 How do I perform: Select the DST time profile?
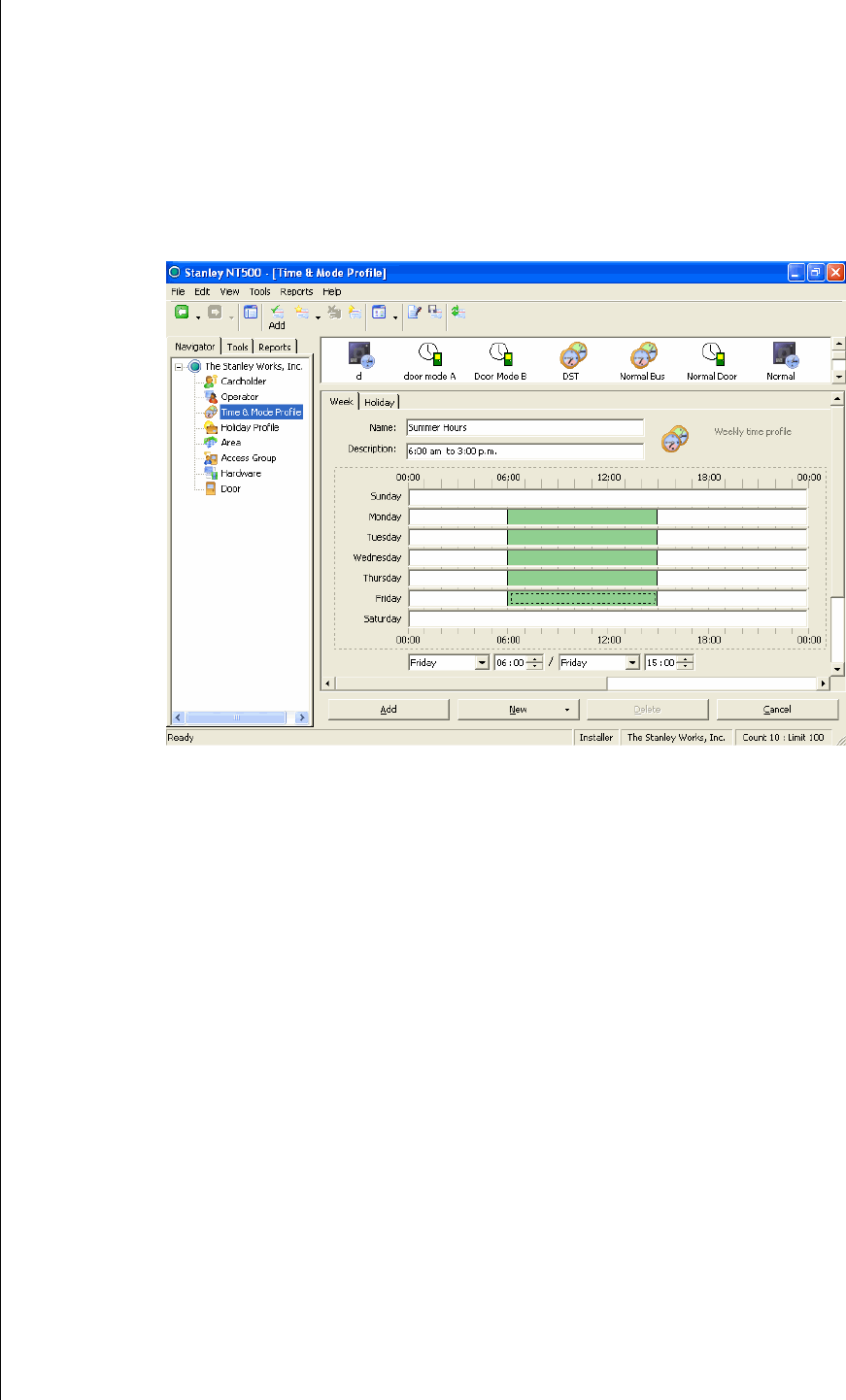pyautogui.click(x=571, y=360)
